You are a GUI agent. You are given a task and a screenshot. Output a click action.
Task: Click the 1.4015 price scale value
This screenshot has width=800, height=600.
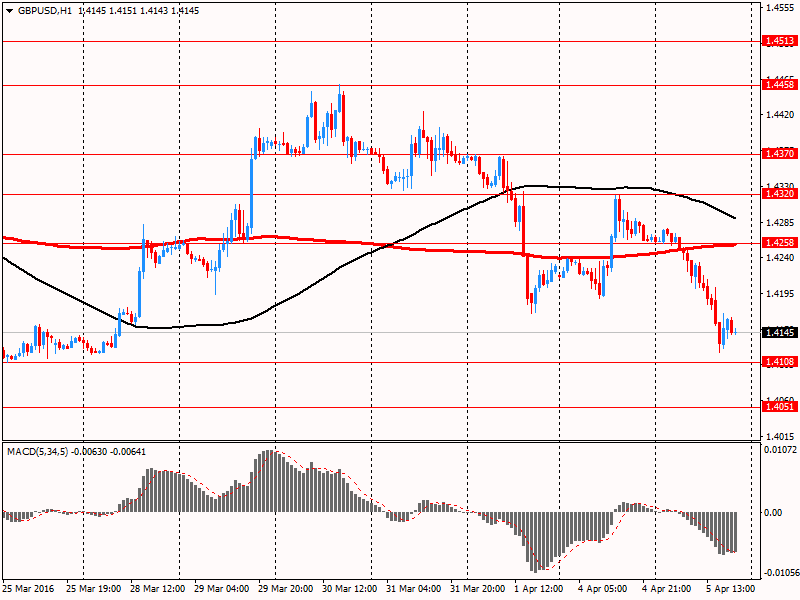click(781, 437)
